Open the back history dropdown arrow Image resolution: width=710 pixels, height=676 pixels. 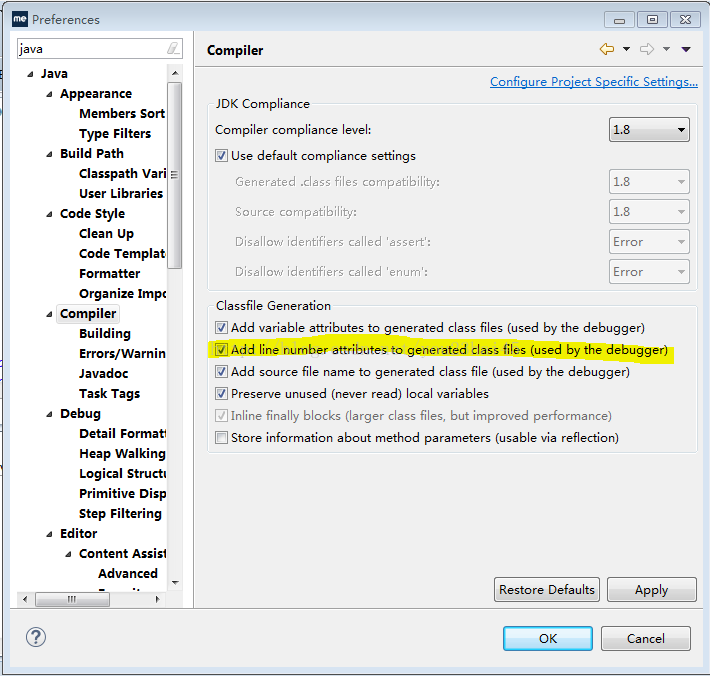pyautogui.click(x=626, y=49)
